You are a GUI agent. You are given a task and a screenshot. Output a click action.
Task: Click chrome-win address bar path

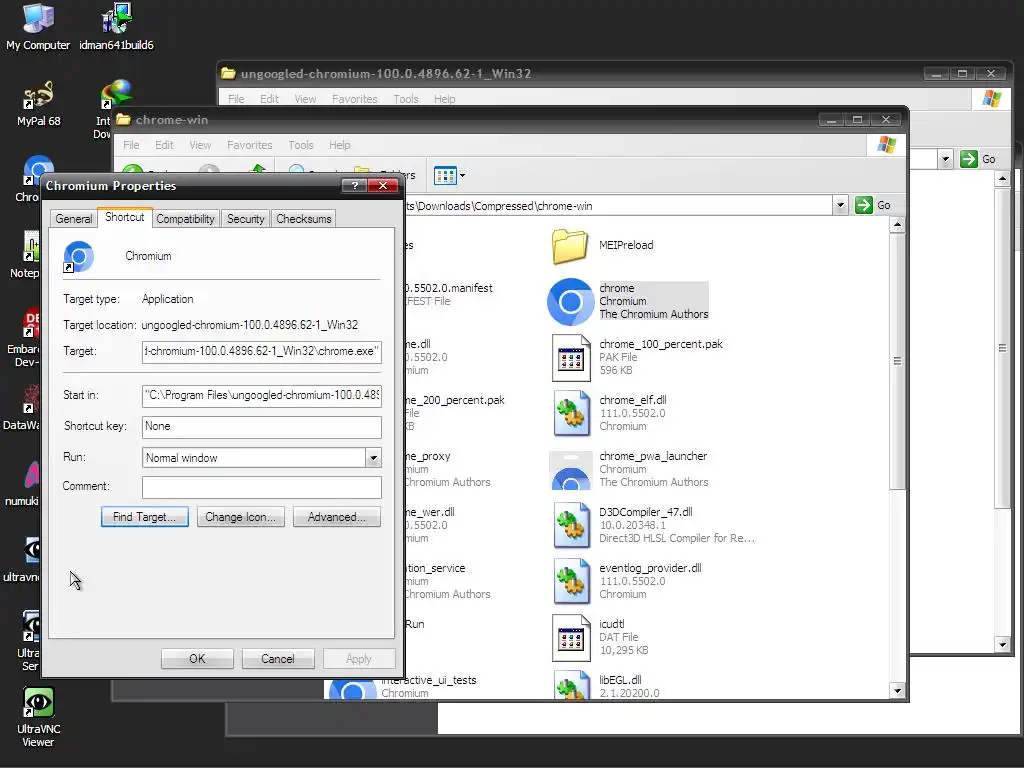coord(500,206)
